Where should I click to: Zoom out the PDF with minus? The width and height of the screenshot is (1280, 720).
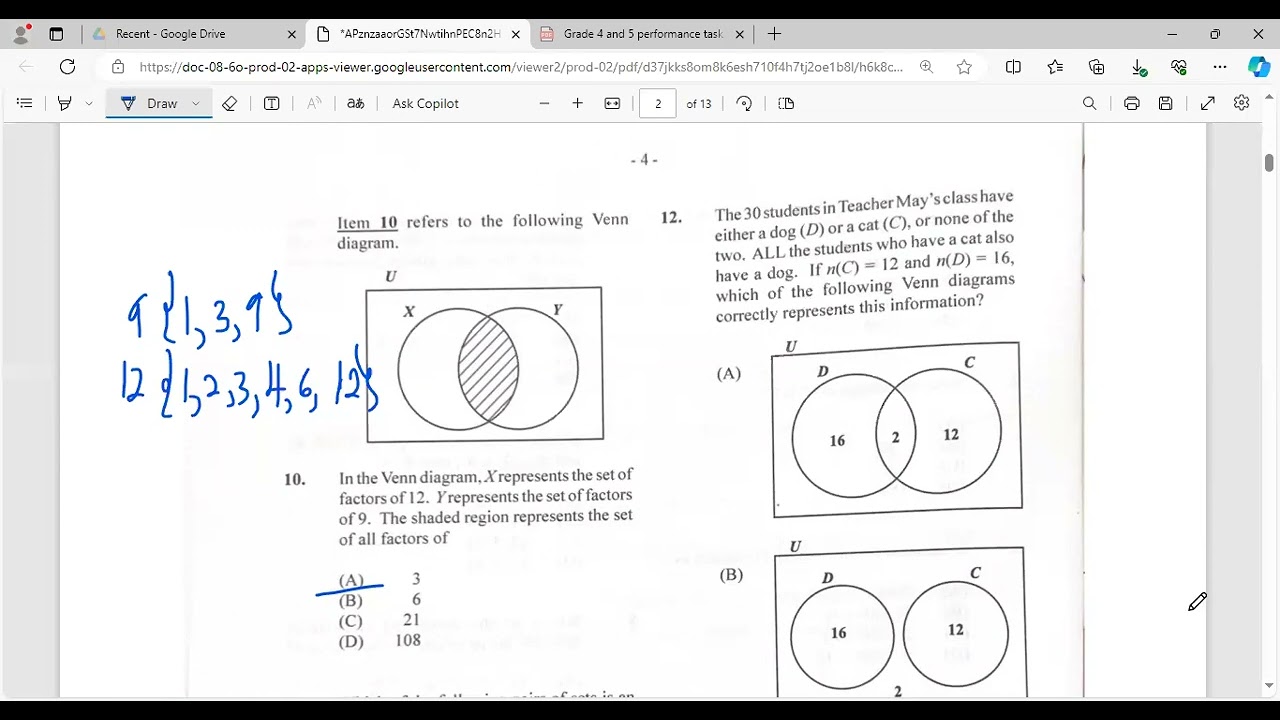click(x=544, y=103)
